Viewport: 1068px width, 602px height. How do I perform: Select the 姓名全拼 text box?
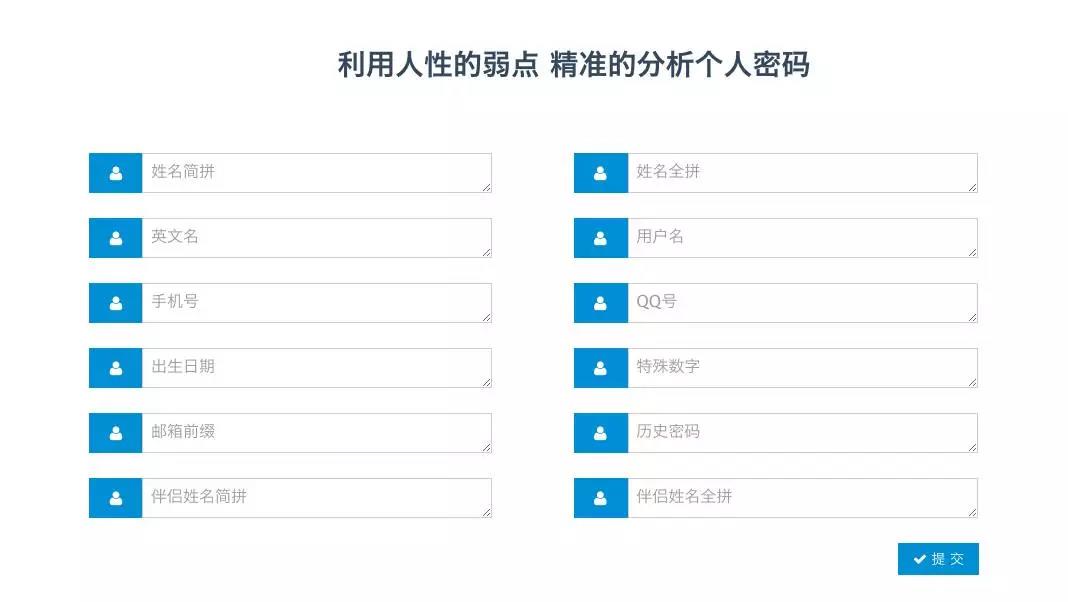pyautogui.click(x=802, y=173)
